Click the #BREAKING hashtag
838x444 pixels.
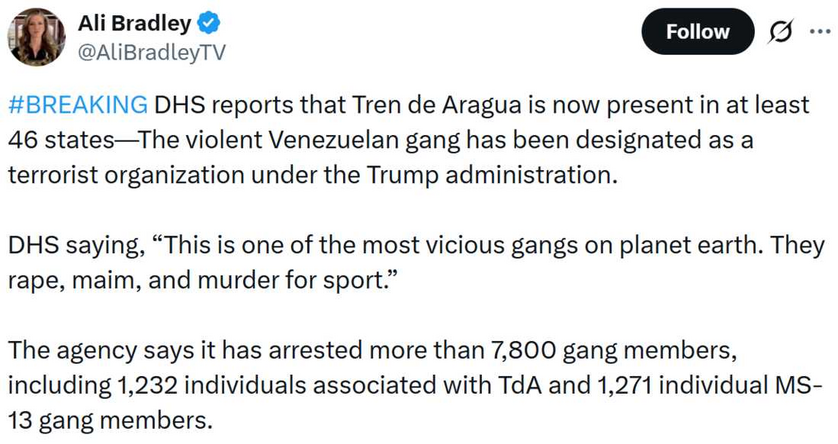point(77,105)
